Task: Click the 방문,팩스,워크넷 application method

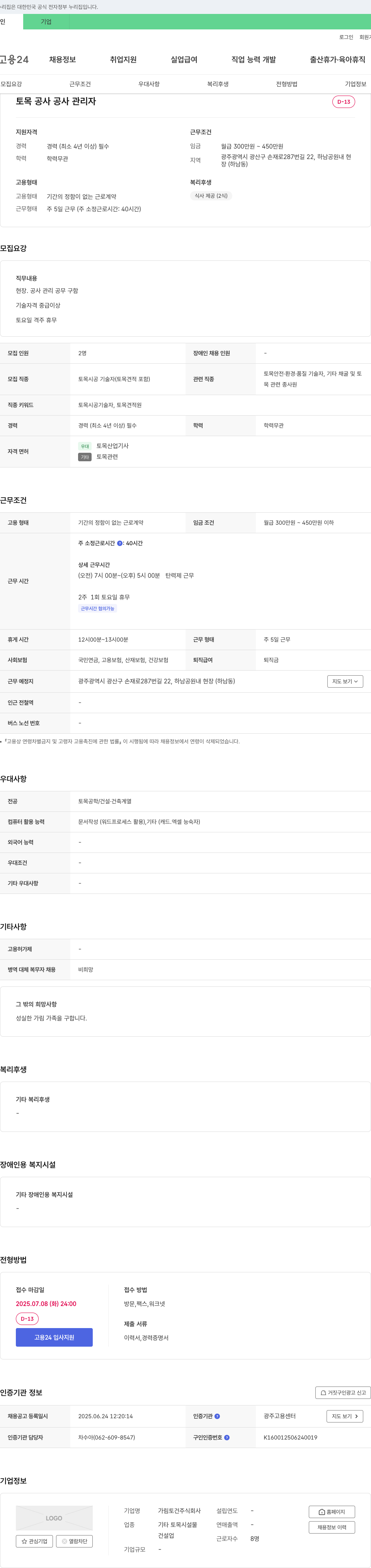Action: (x=145, y=1304)
